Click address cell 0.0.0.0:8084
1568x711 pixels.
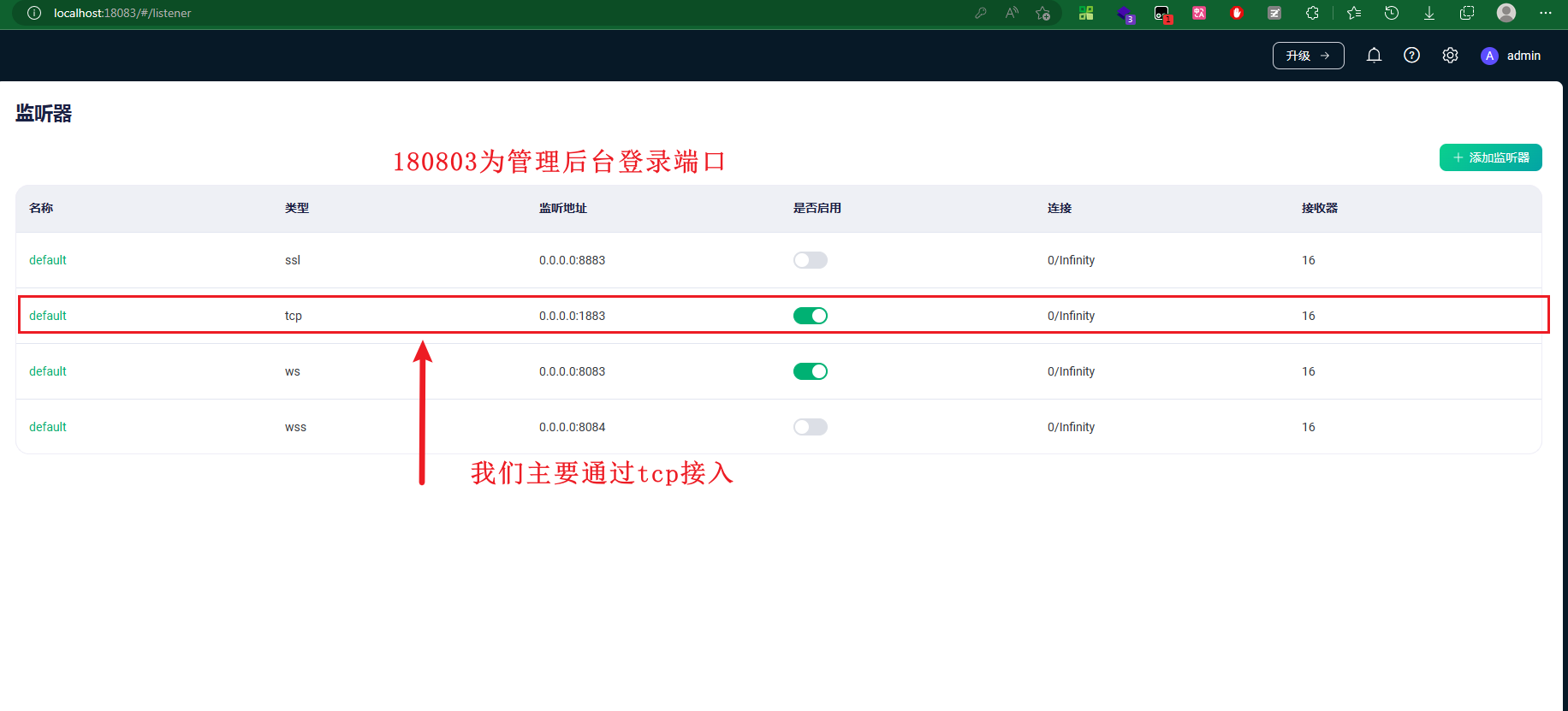tap(572, 427)
